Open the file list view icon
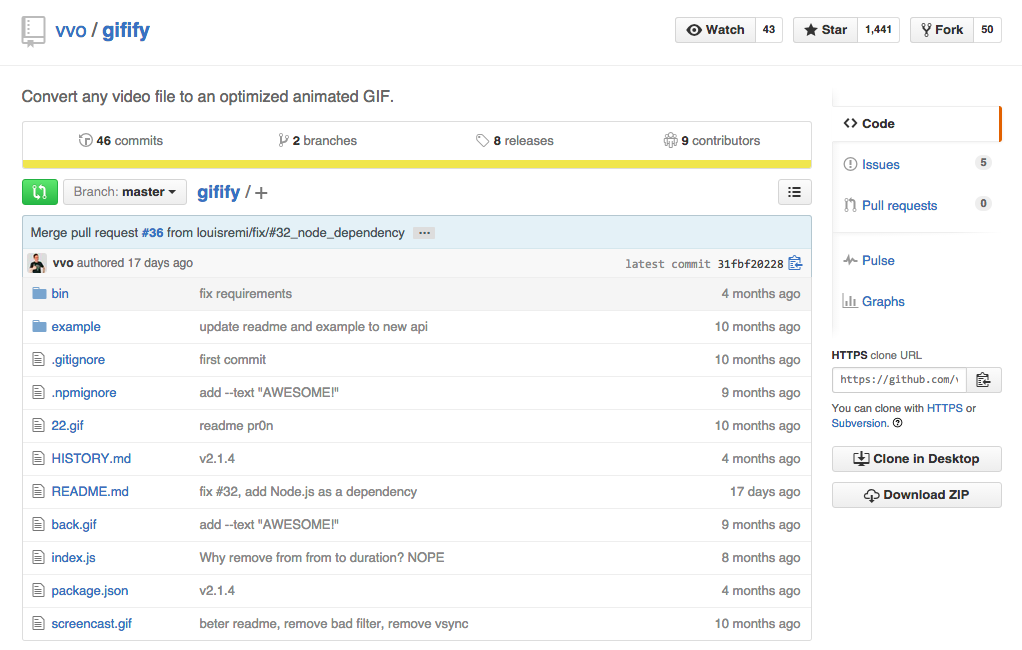 click(794, 191)
